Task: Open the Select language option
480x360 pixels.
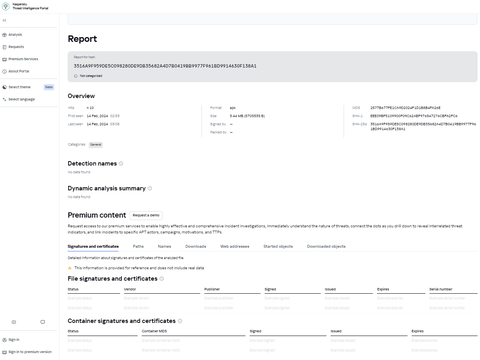Action: (x=19, y=99)
